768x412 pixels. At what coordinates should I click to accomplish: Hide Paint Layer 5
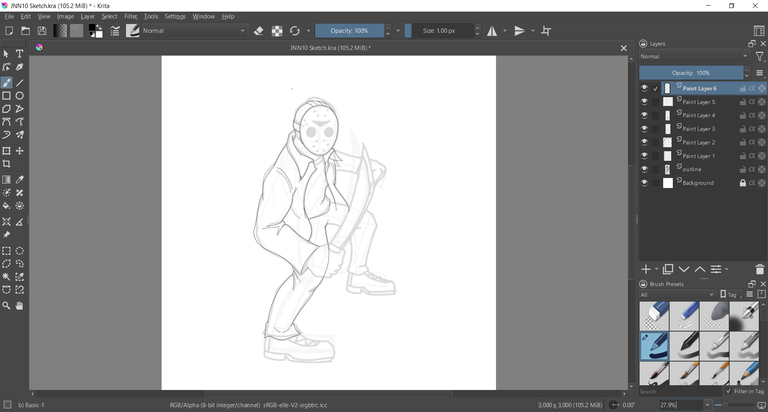[644, 102]
